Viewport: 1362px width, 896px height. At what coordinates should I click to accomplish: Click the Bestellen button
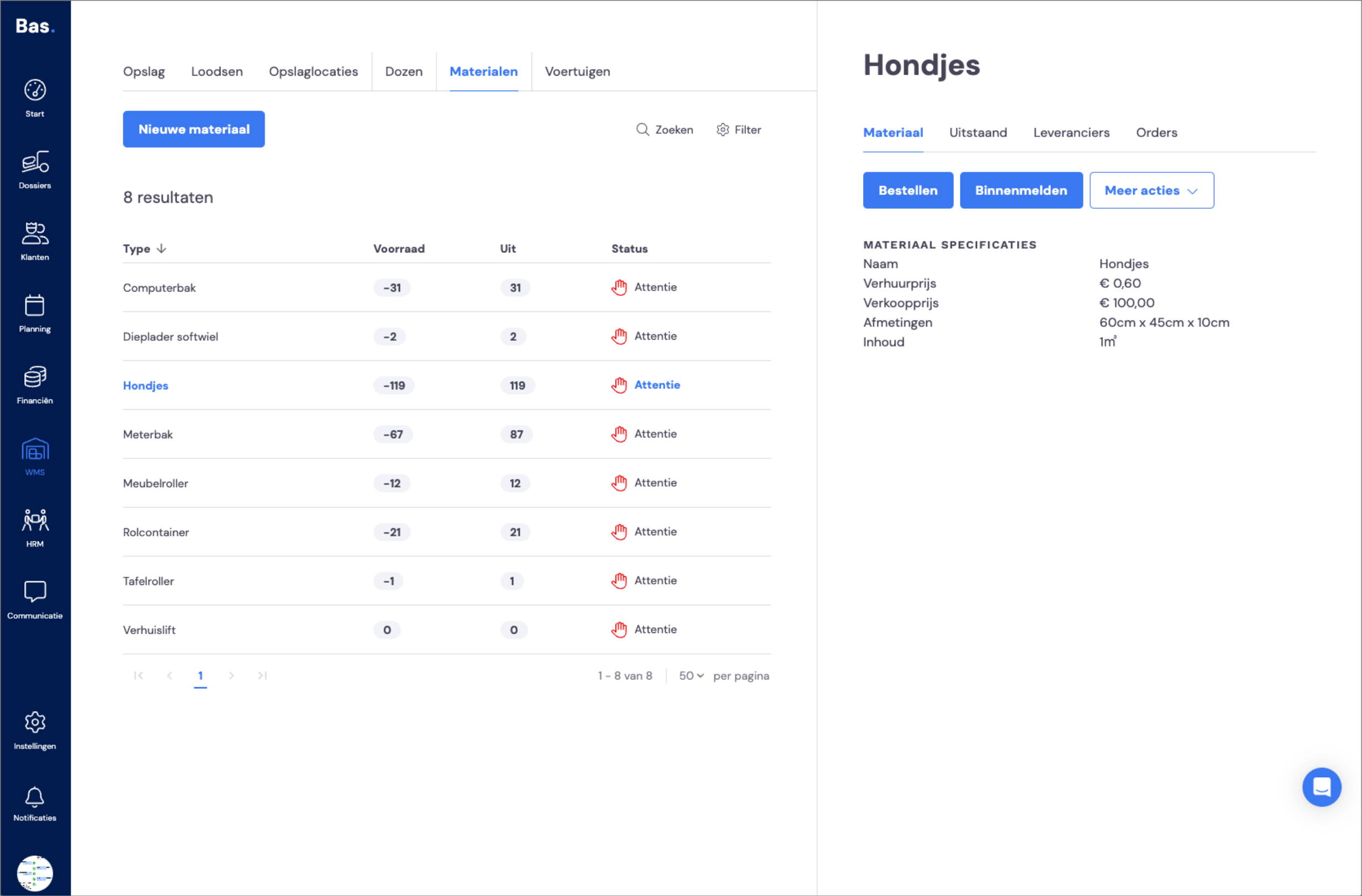[908, 190]
